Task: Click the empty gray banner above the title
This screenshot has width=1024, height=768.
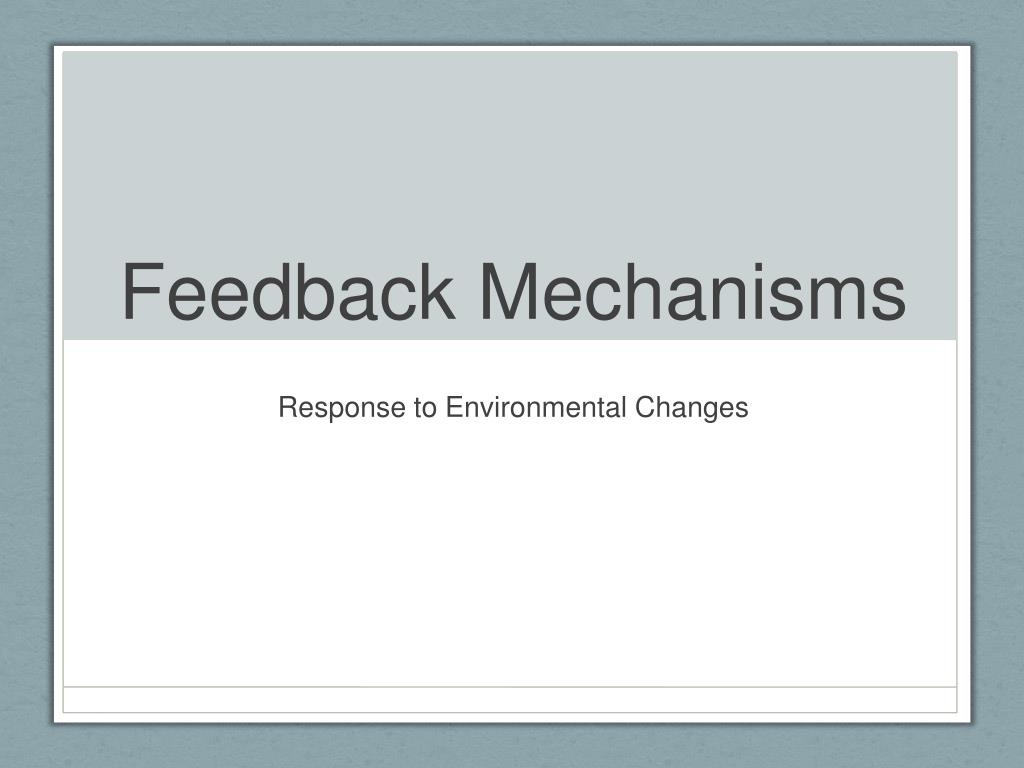Action: (509, 150)
